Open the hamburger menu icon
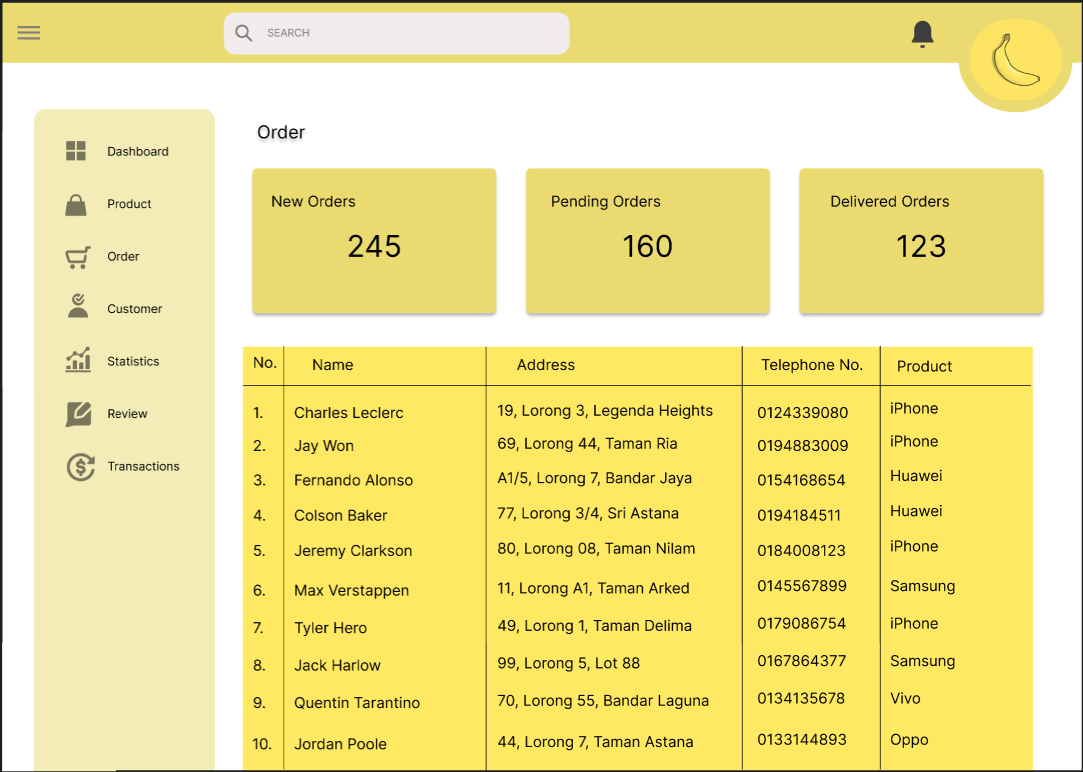The image size is (1083, 772). tap(29, 33)
